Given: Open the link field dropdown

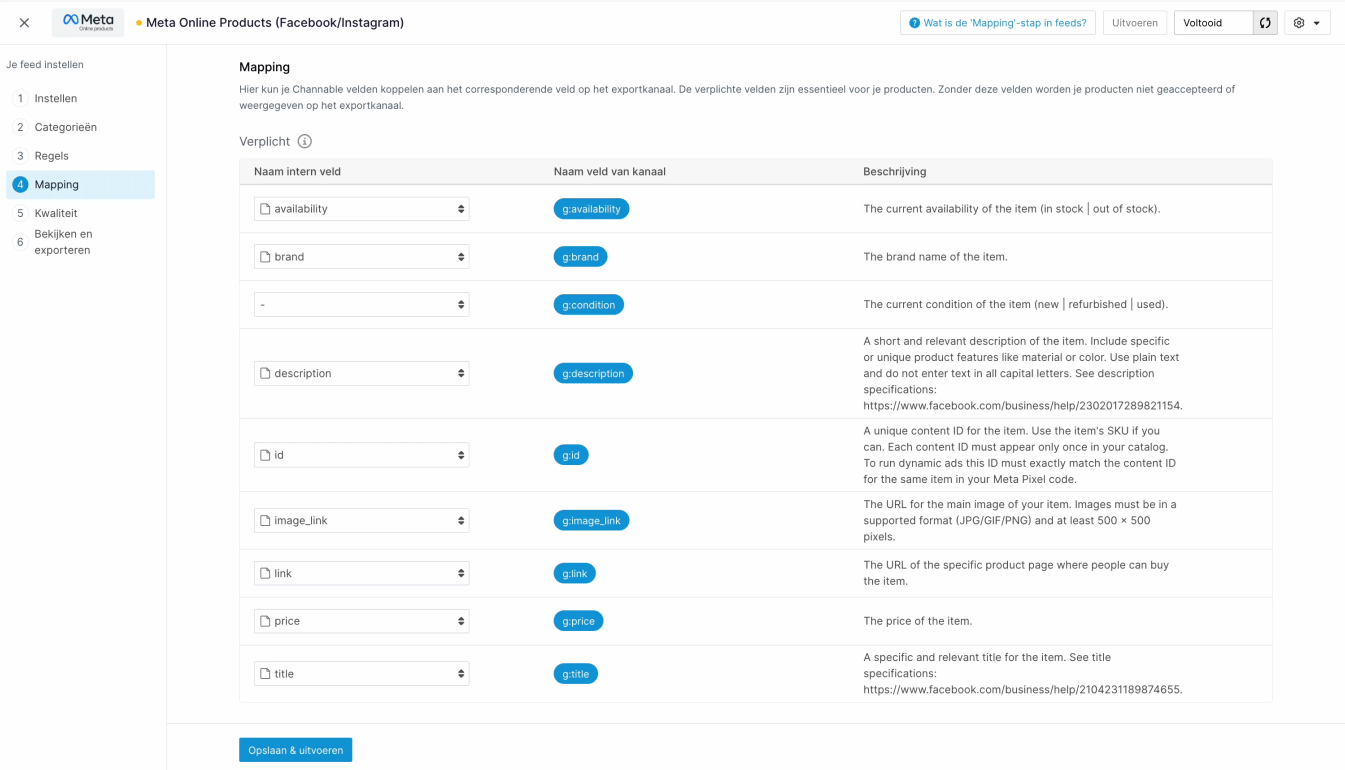Looking at the screenshot, I should point(361,573).
